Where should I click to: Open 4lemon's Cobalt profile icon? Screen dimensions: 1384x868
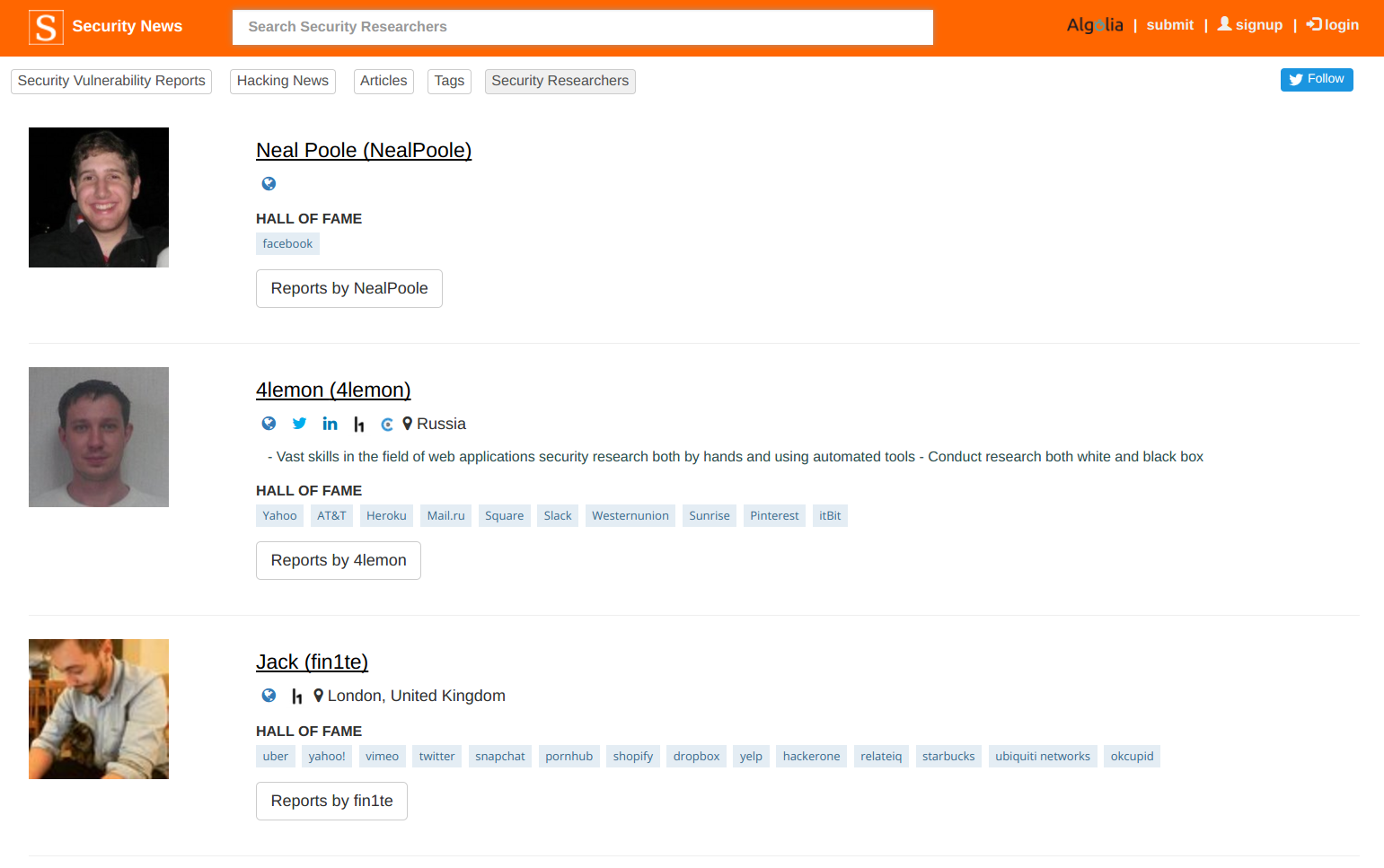point(387,425)
